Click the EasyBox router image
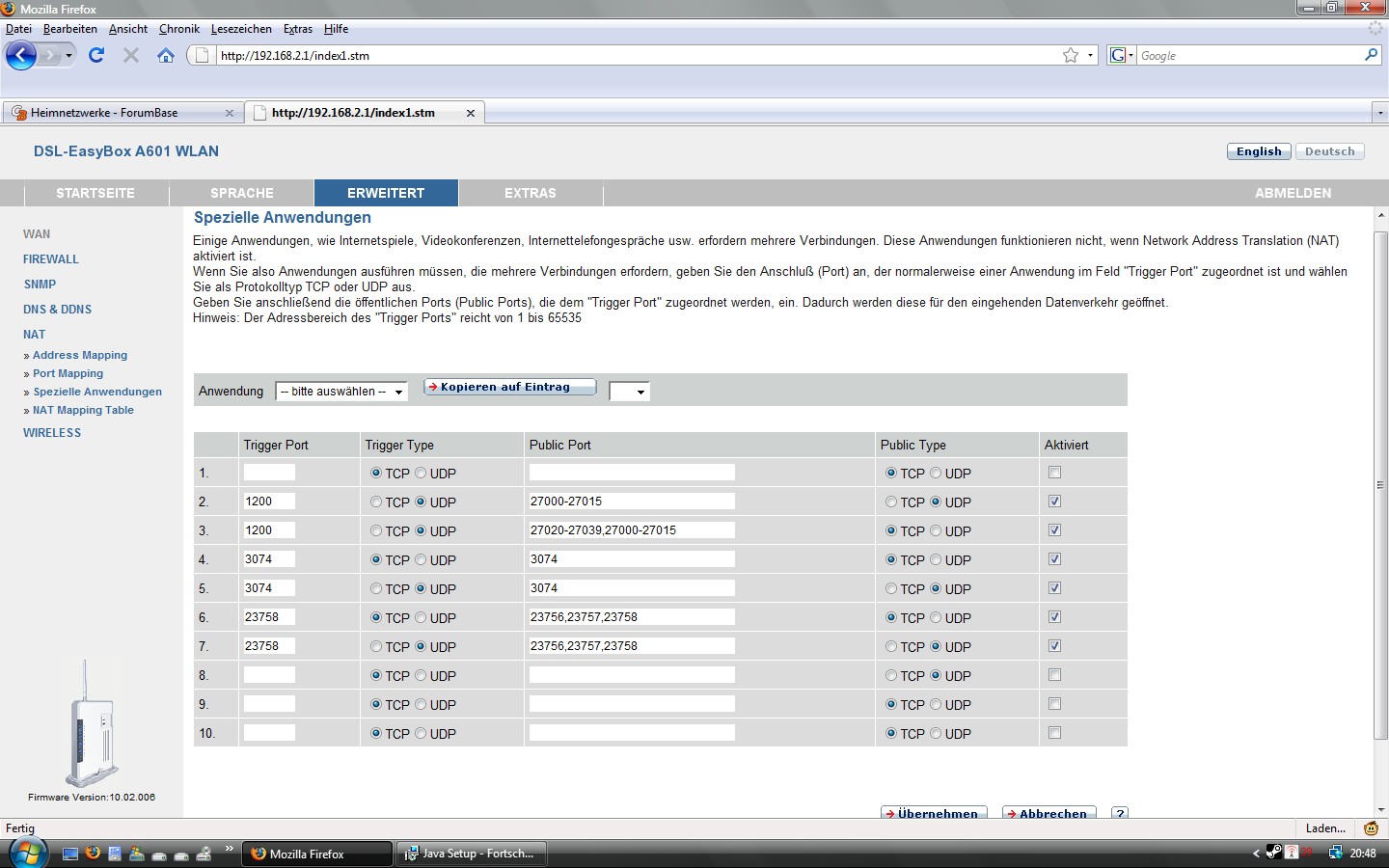 [x=92, y=723]
